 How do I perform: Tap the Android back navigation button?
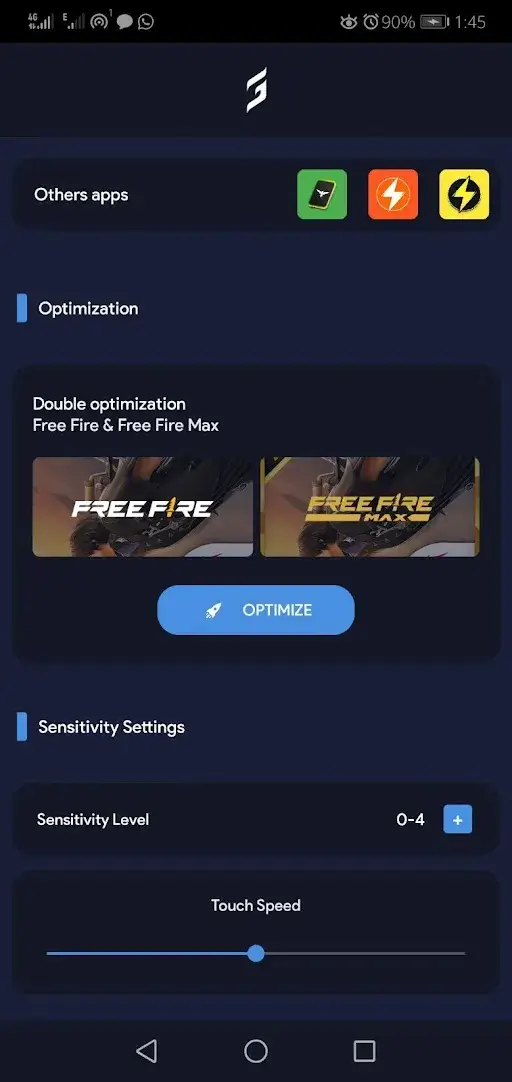146,1051
